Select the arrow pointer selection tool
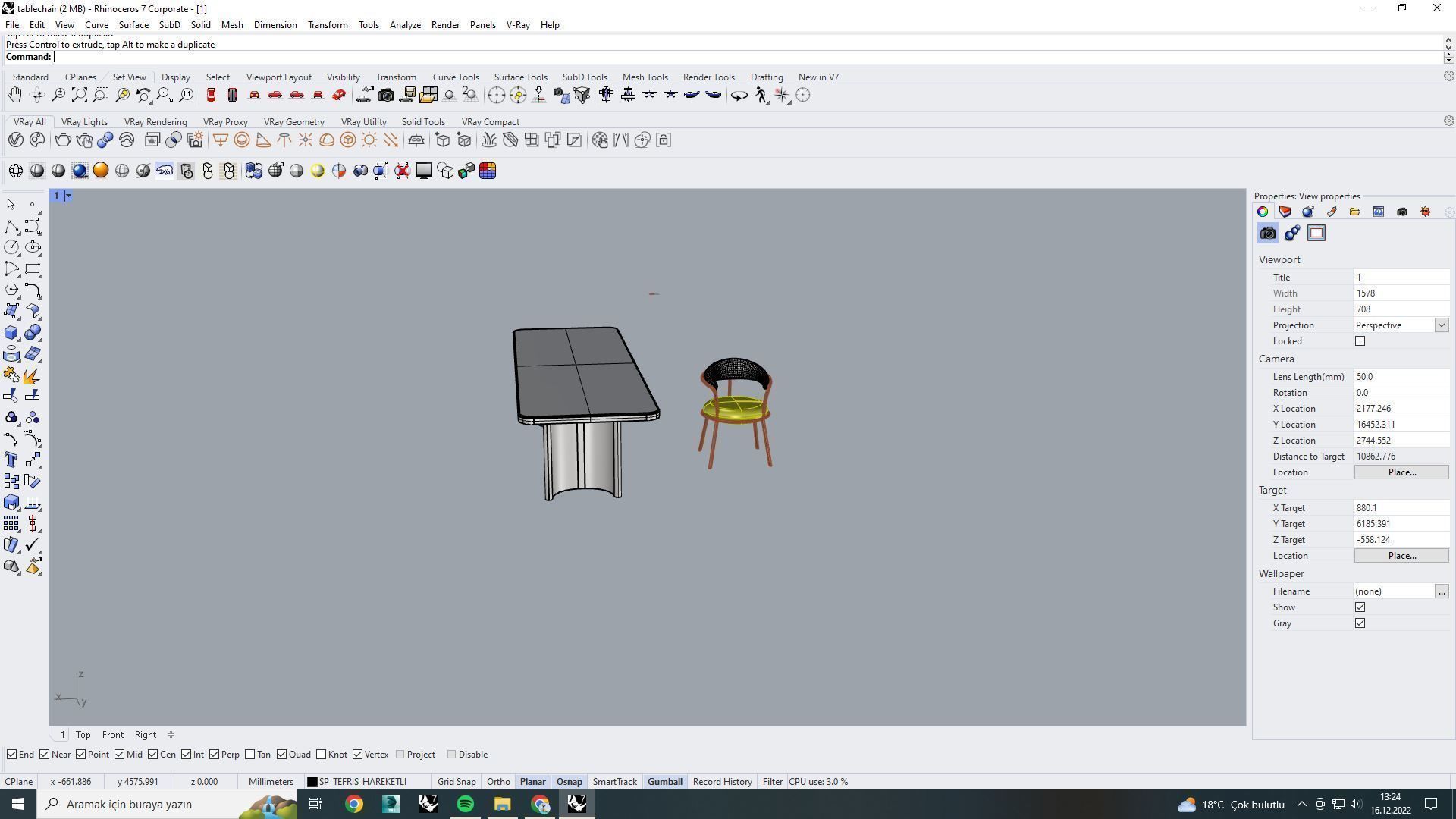This screenshot has height=819, width=1456. (x=11, y=205)
